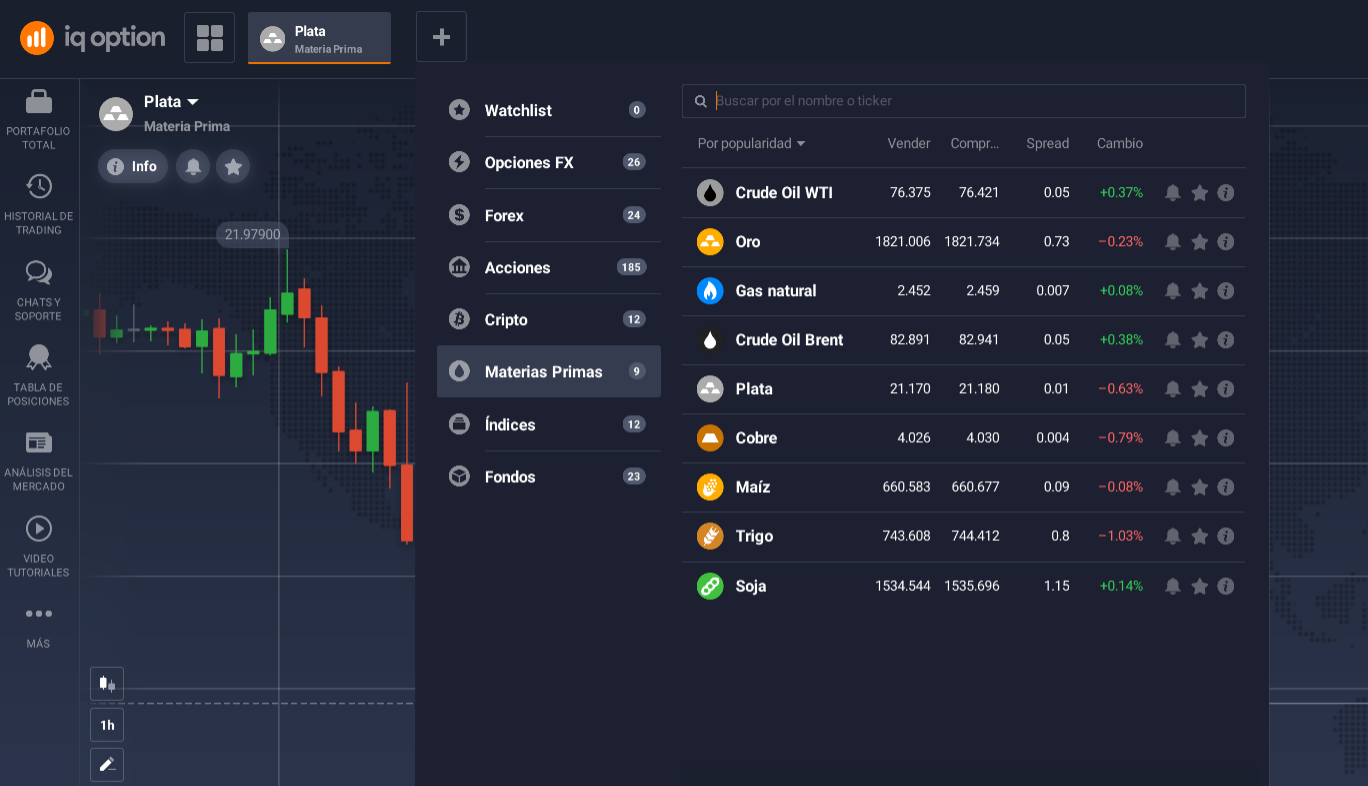This screenshot has height=786, width=1368.
Task: Open Chats y Soporte sidebar item
Action: 39,291
